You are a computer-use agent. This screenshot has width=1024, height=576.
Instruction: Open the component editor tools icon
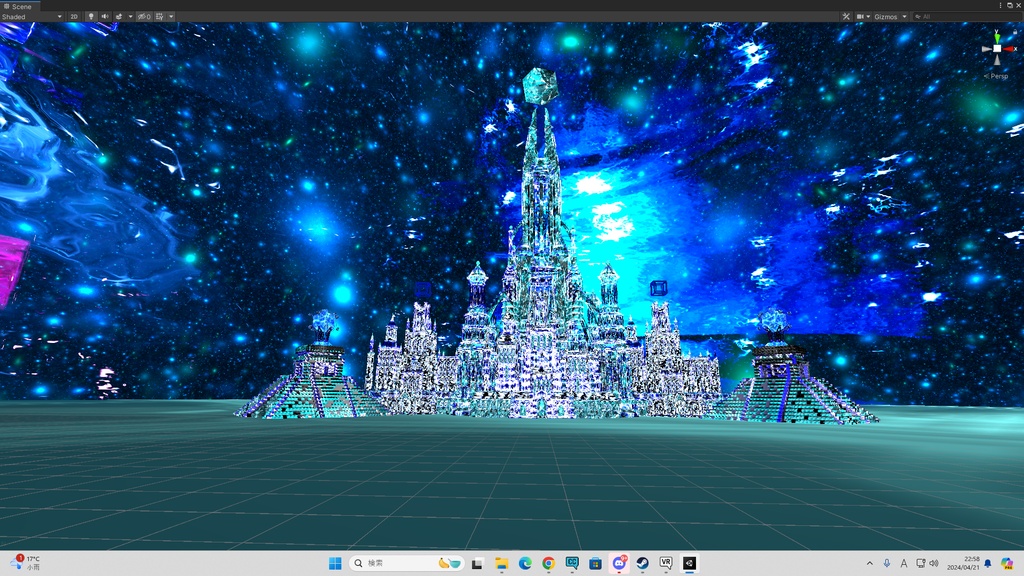(x=846, y=16)
